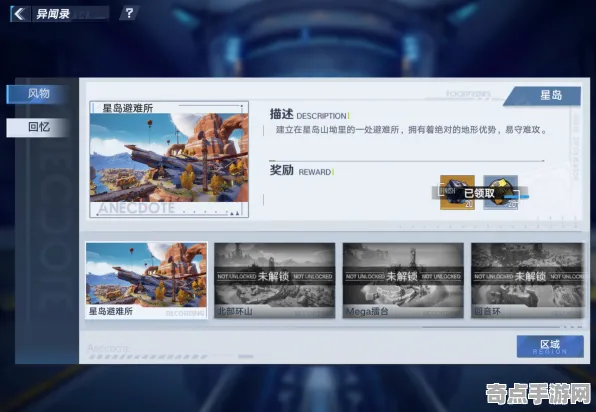Click the large 星岛避难所 preview image

pyautogui.click(x=169, y=159)
